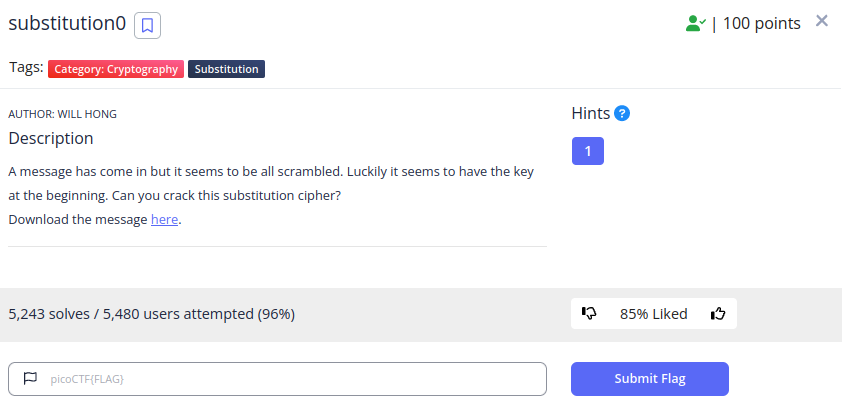Click the 85% Liked rating text
The width and height of the screenshot is (842, 403).
(654, 314)
